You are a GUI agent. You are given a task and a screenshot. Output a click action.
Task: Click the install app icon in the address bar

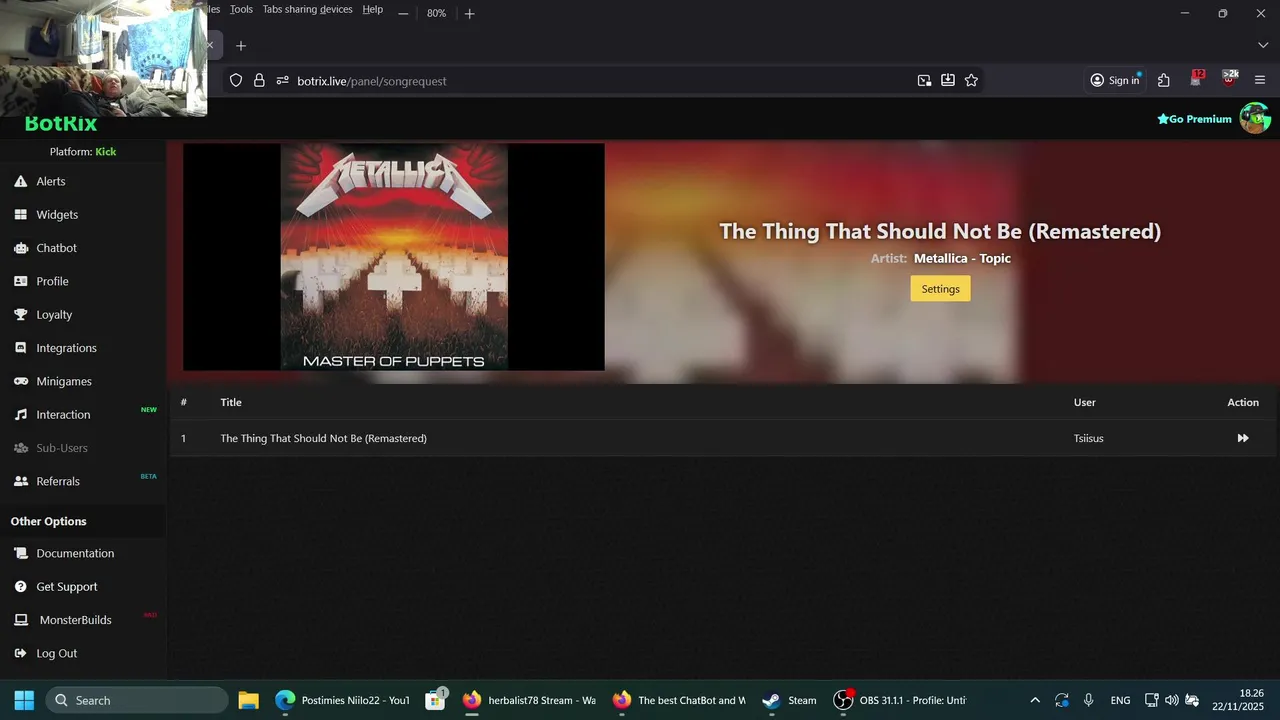point(948,81)
